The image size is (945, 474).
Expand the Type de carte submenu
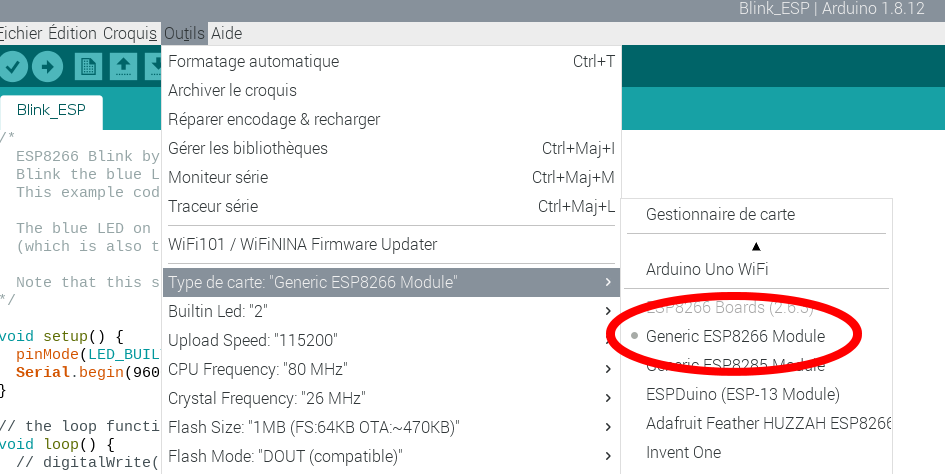(x=391, y=282)
